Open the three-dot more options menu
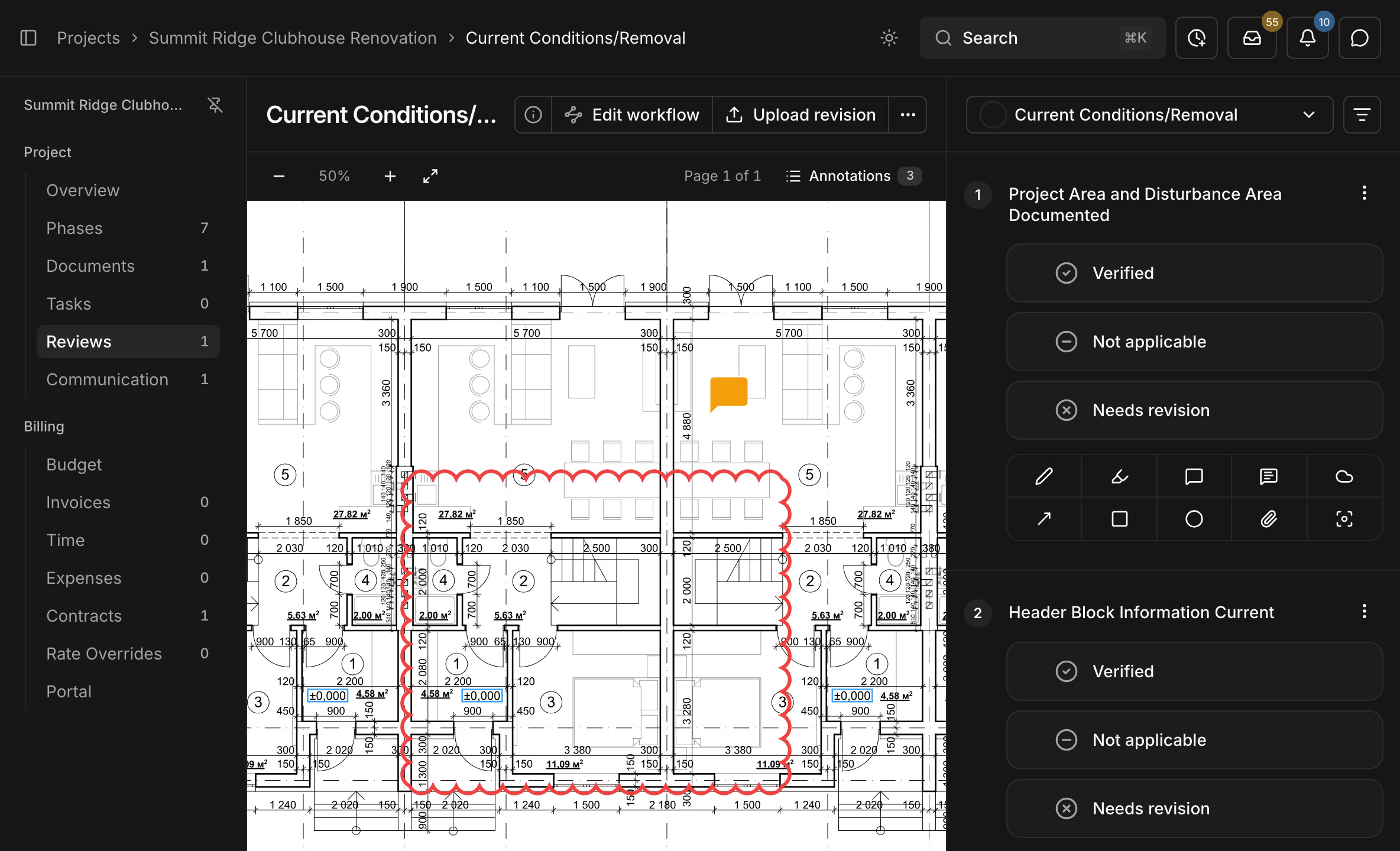This screenshot has height=851, width=1400. tap(908, 115)
